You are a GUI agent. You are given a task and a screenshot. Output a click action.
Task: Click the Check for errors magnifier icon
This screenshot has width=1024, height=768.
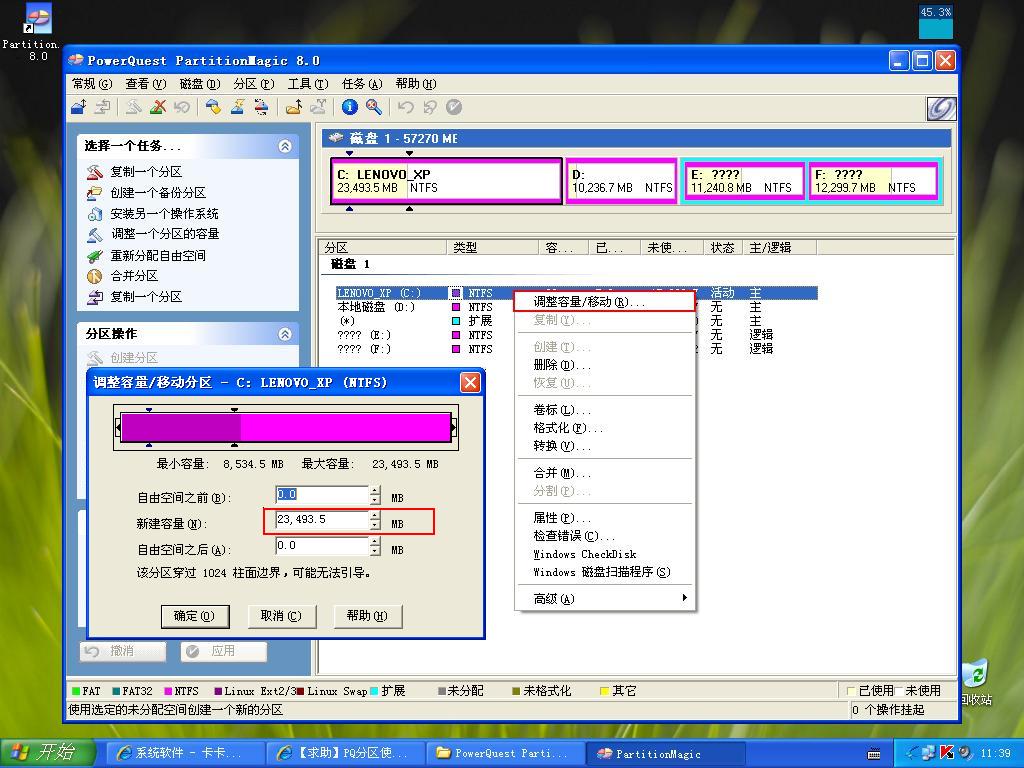(x=374, y=107)
